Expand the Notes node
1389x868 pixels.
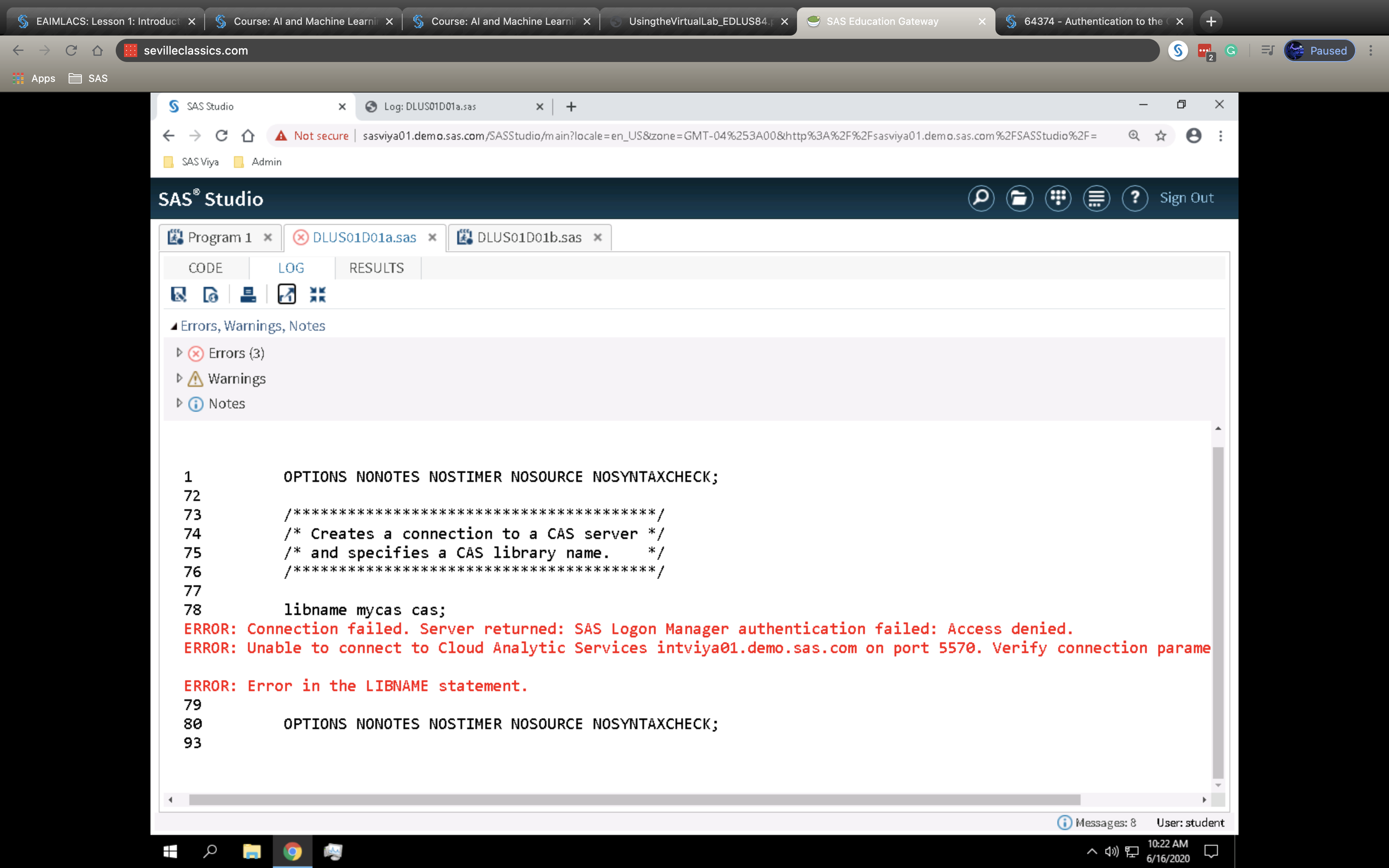(x=179, y=403)
